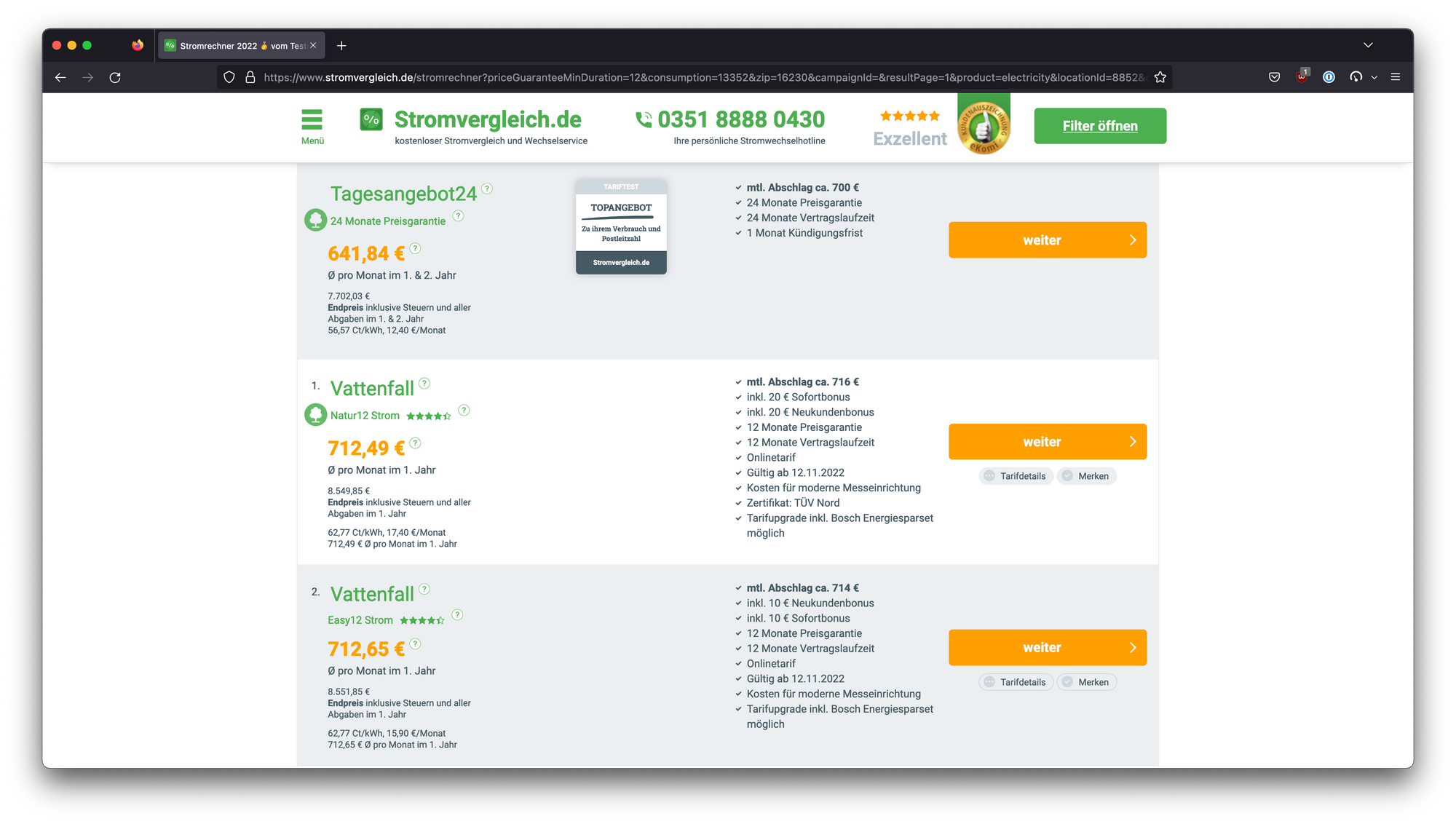
Task: Click the Easy12 Strom tariff name
Action: click(360, 620)
